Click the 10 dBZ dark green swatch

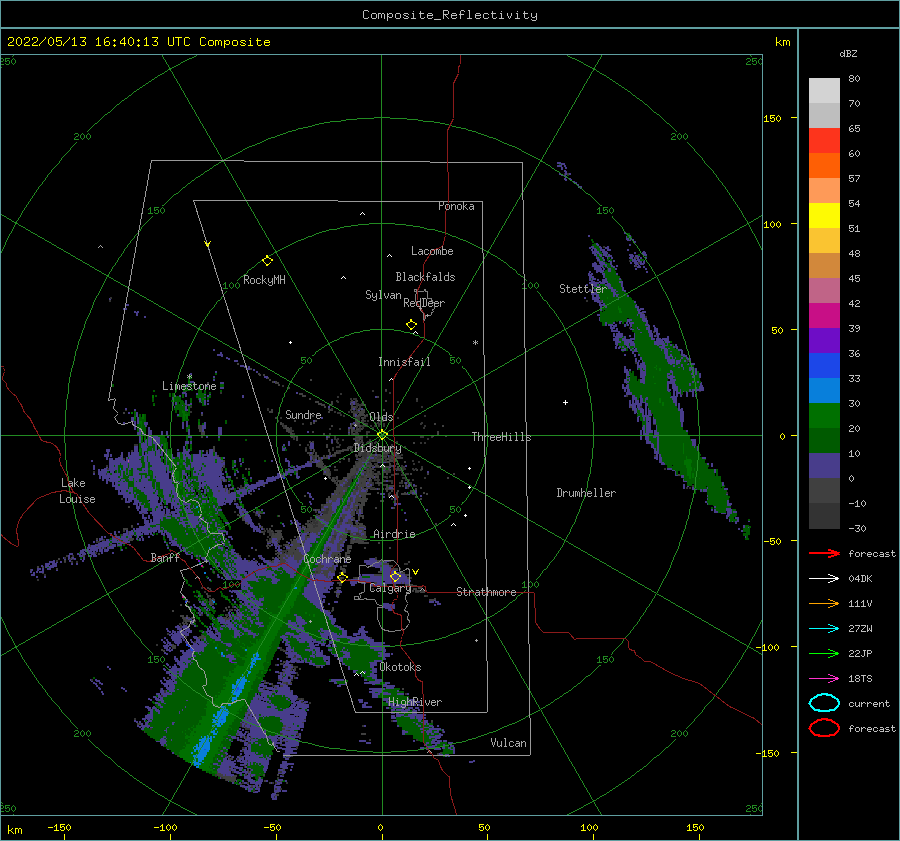(x=824, y=440)
